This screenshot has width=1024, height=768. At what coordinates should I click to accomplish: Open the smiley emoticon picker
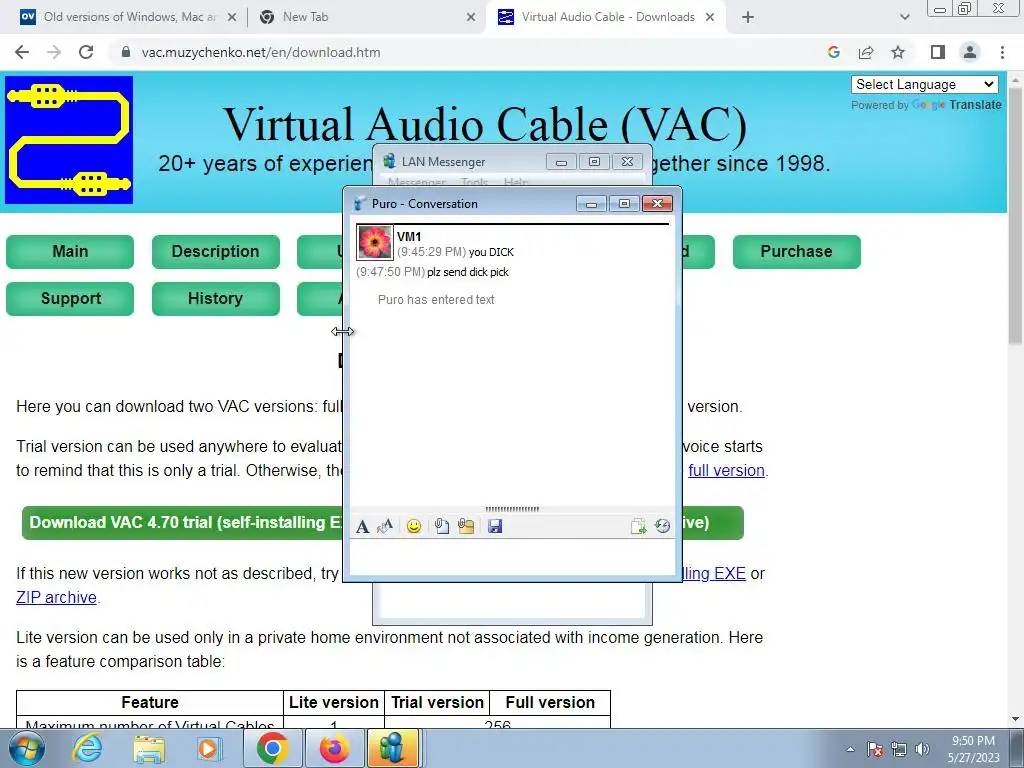[x=413, y=526]
